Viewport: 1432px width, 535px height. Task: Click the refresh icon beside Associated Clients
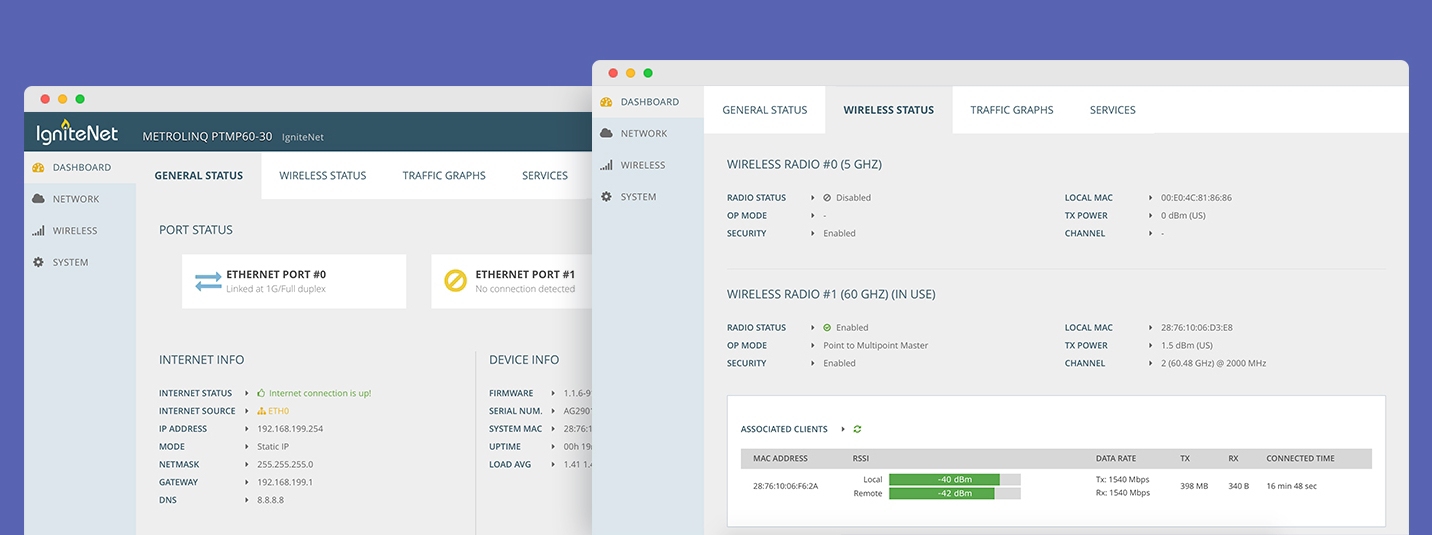click(857, 429)
